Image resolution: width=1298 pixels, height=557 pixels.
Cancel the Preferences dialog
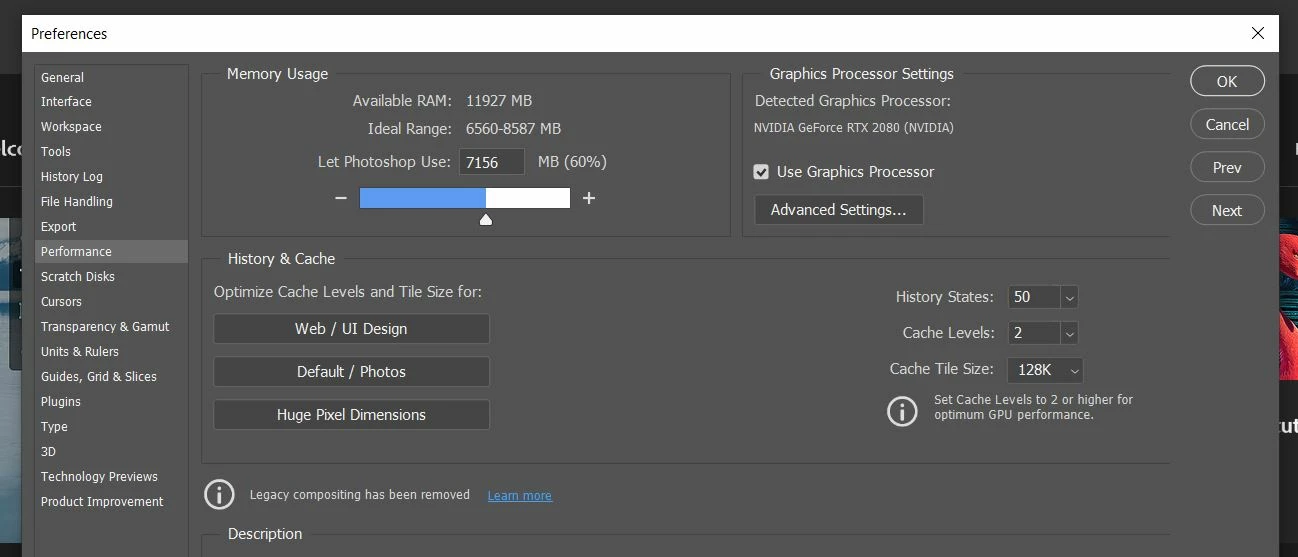coord(1227,125)
